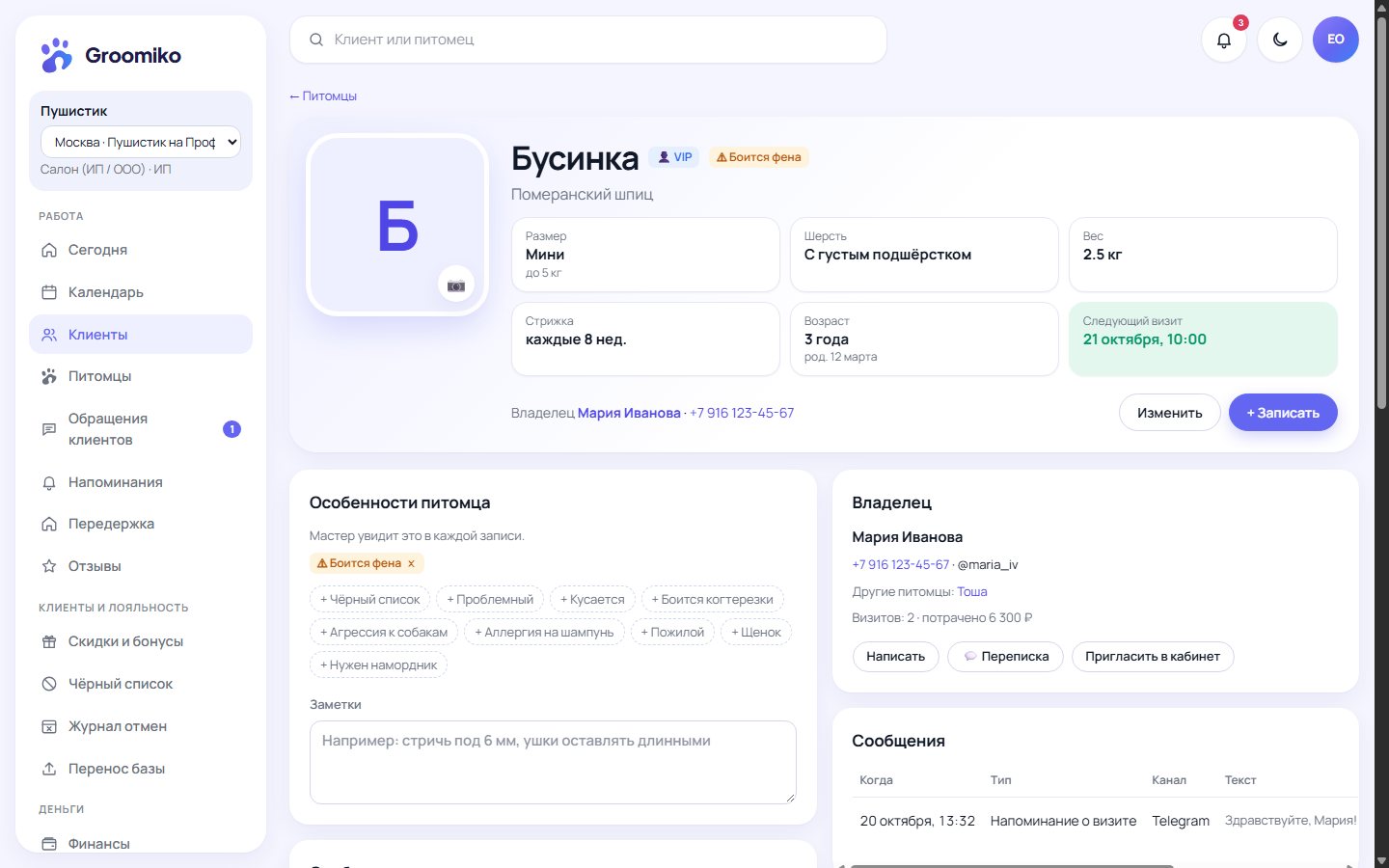
Task: Go to Передержка section
Action: click(141, 524)
